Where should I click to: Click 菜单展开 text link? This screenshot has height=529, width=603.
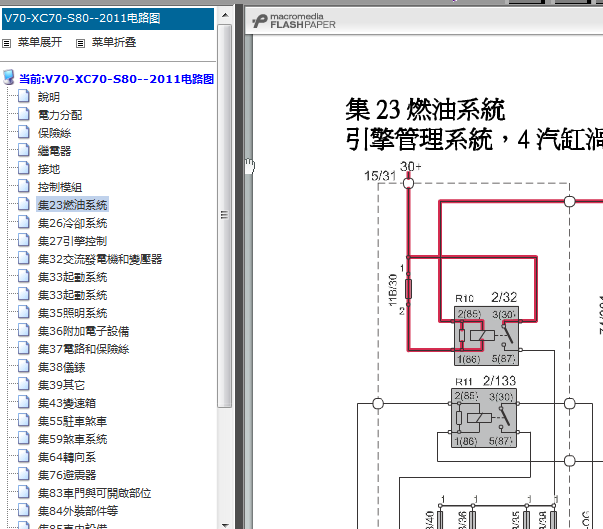[x=40, y=42]
